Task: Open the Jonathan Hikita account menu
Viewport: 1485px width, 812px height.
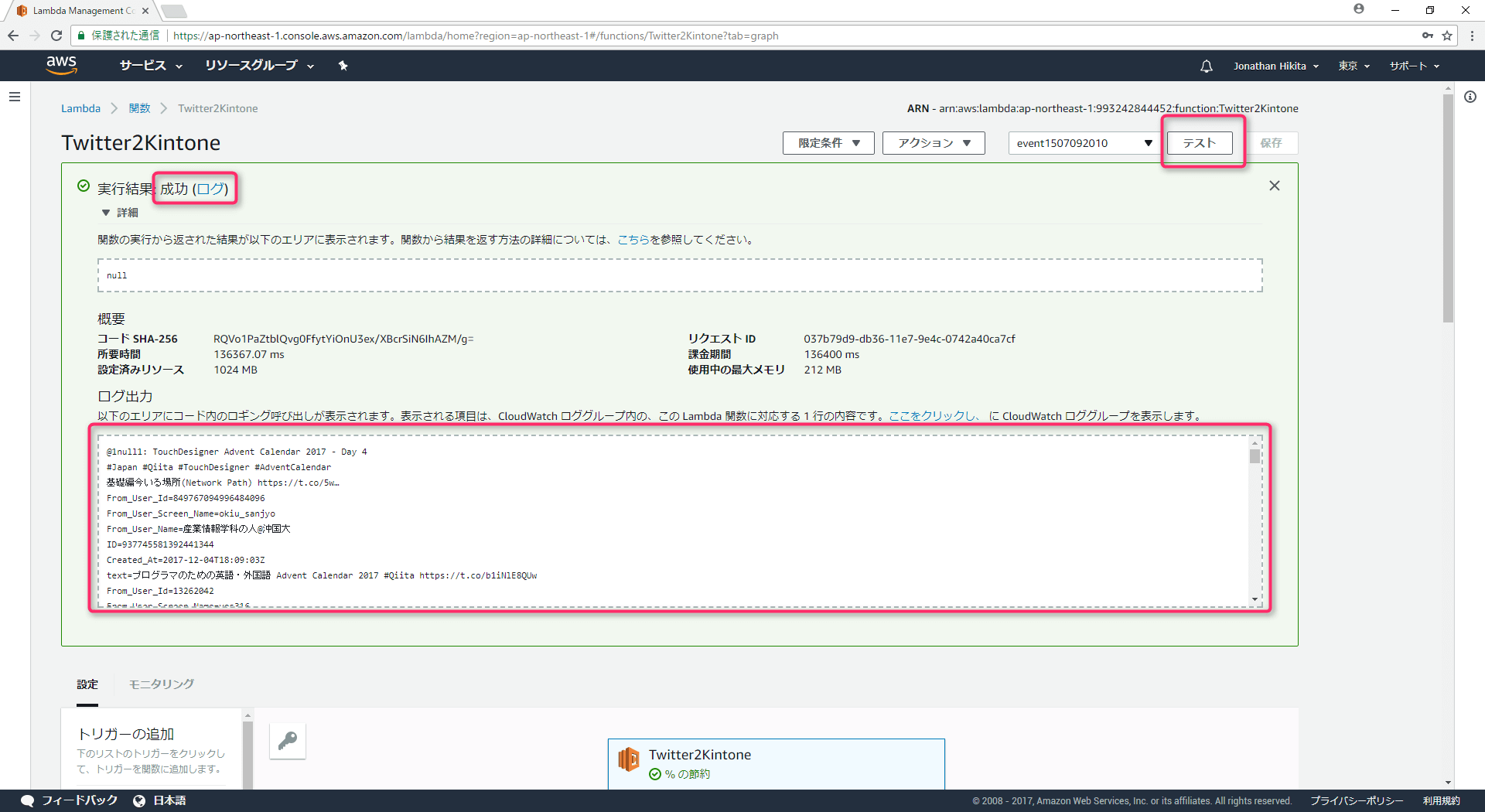Action: [x=1276, y=67]
